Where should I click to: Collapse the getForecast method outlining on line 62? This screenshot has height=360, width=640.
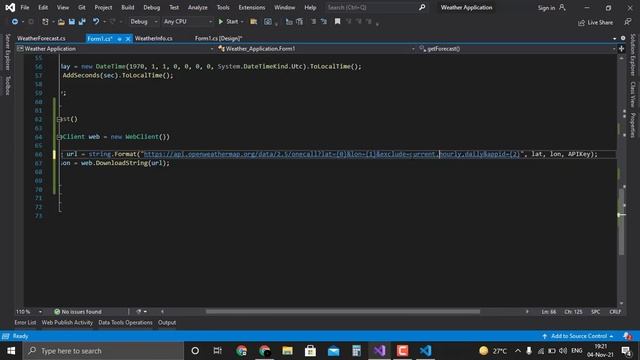click(x=60, y=119)
